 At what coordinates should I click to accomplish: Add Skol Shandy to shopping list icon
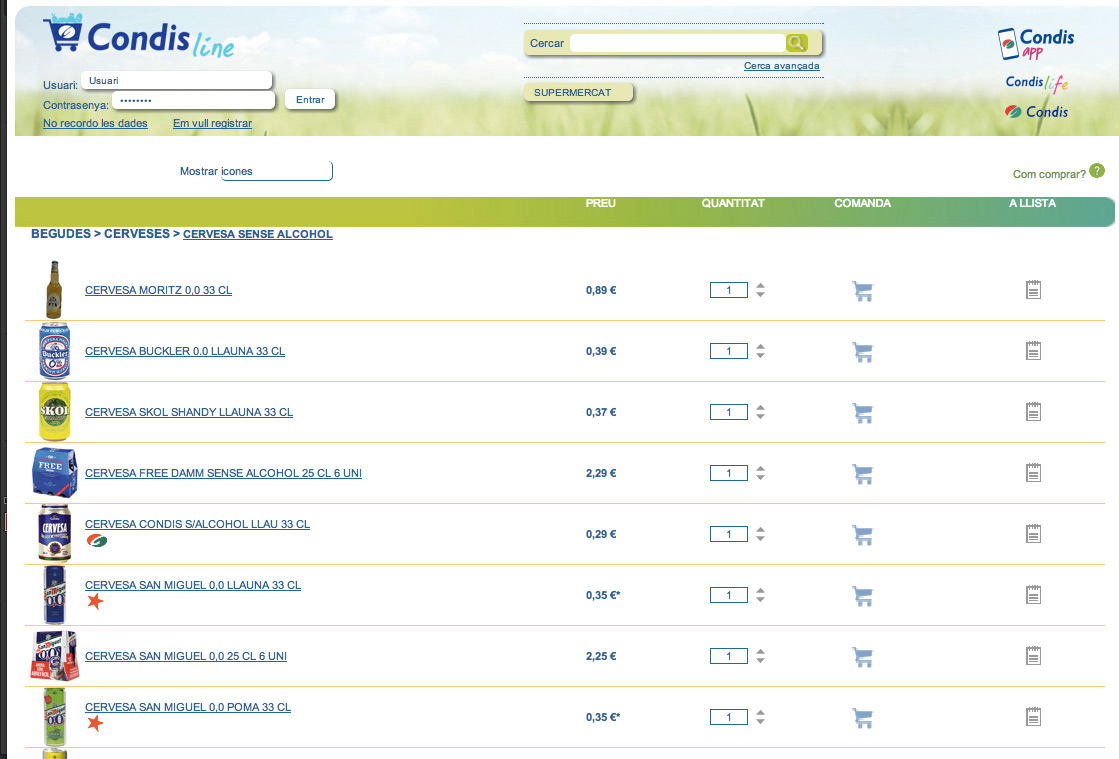click(x=1033, y=412)
